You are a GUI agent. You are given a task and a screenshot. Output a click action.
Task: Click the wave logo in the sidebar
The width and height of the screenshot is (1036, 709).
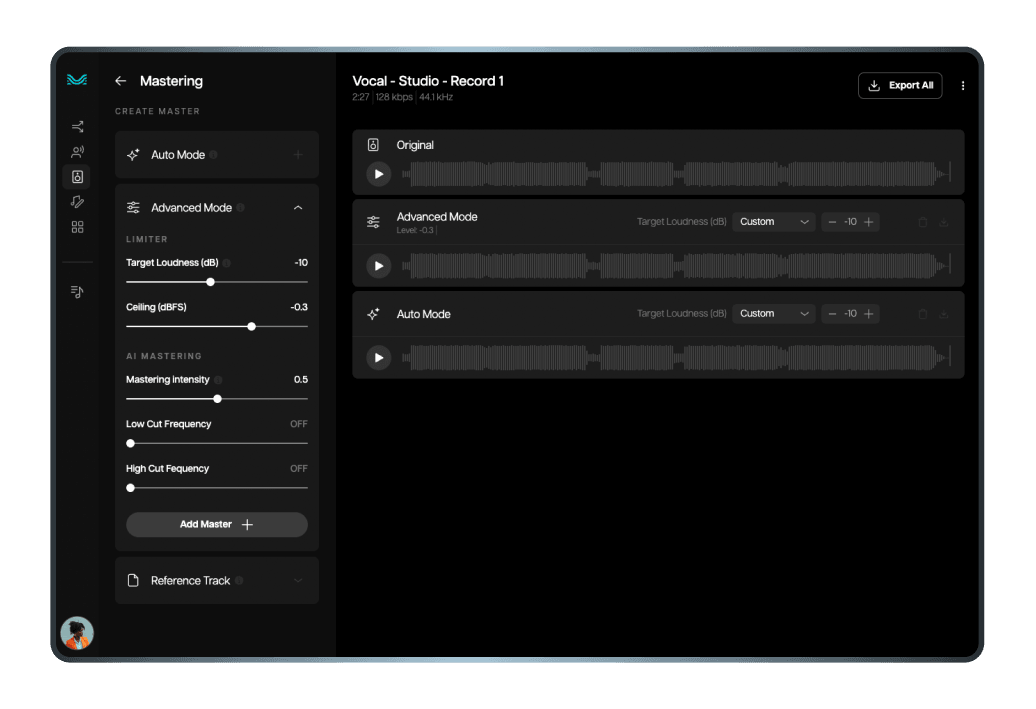[x=77, y=80]
